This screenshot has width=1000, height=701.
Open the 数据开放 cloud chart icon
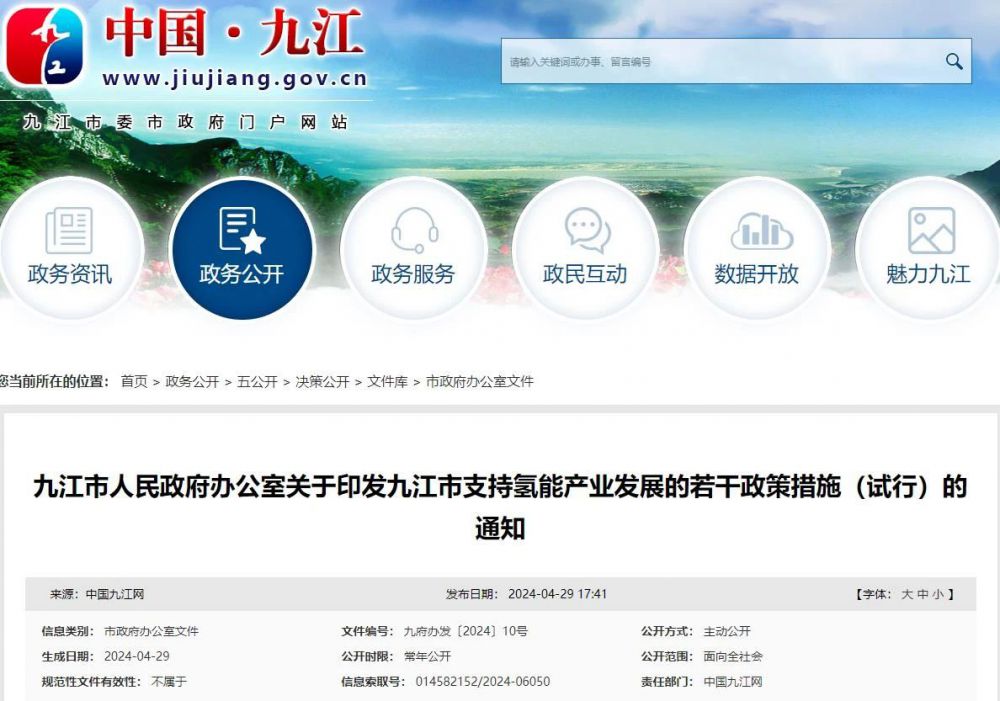click(759, 231)
